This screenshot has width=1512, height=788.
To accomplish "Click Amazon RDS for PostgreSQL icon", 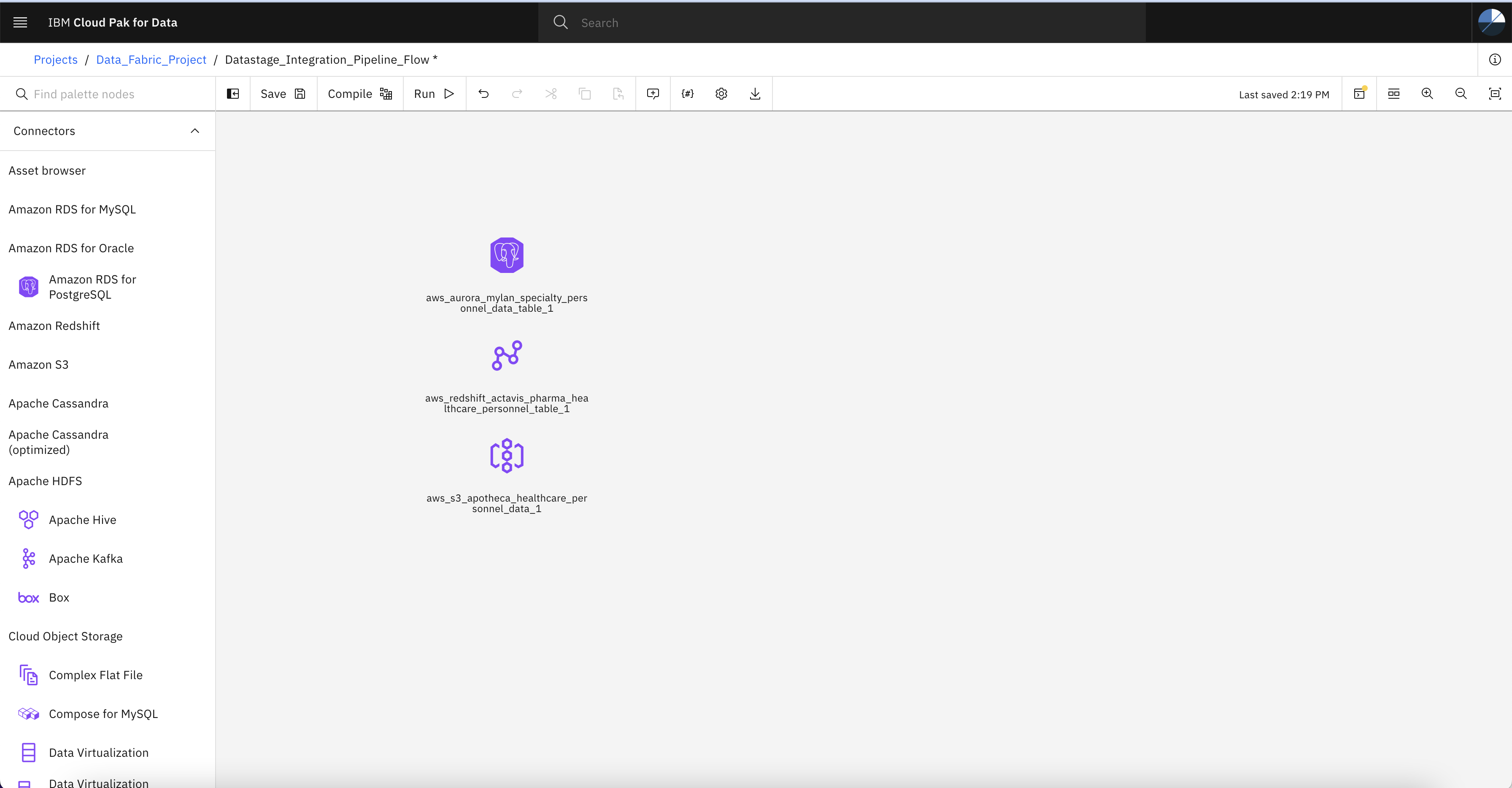I will 29,287.
